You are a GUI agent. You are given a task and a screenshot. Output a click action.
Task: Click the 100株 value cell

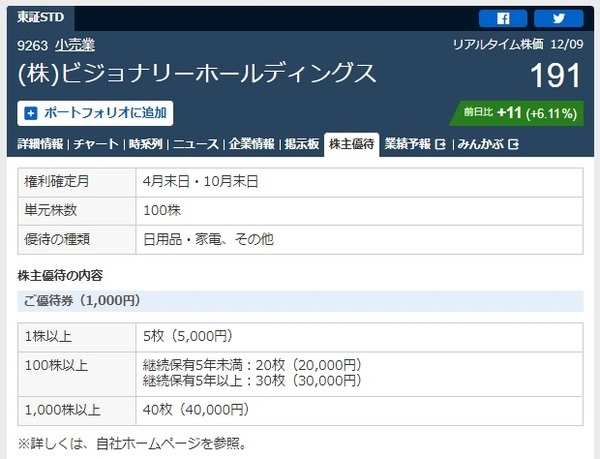359,211
